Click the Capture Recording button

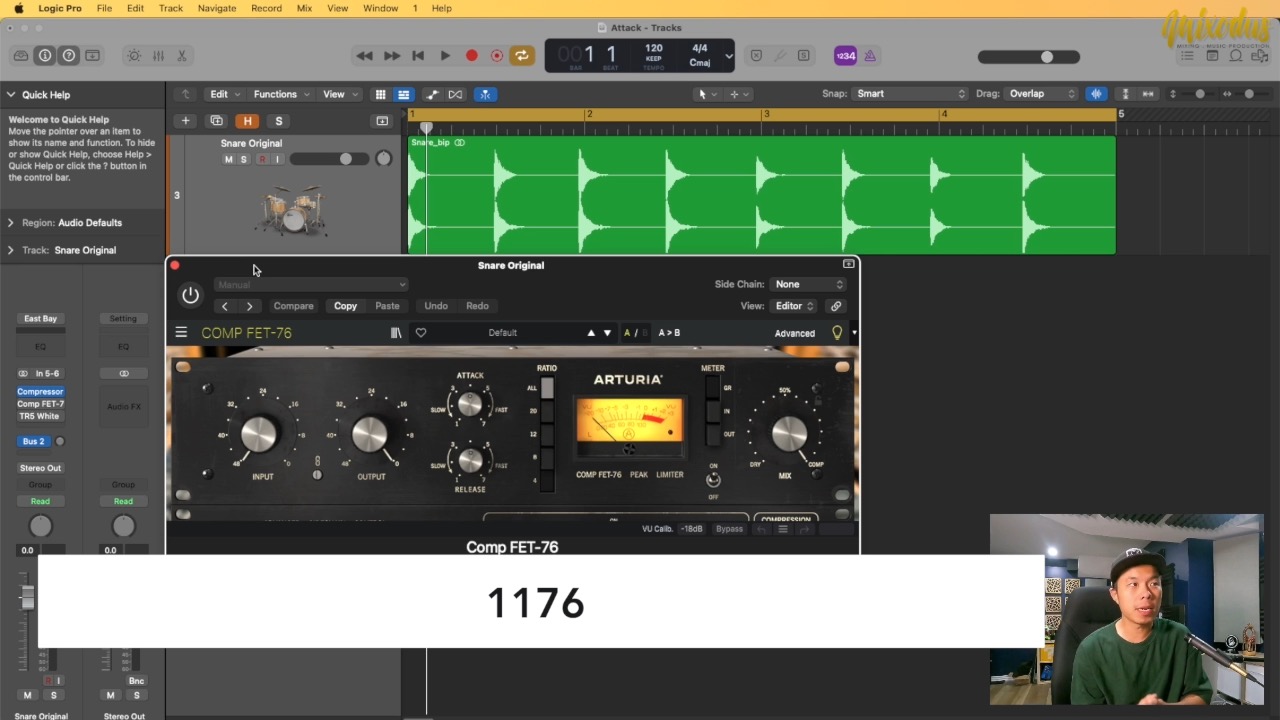coord(497,56)
